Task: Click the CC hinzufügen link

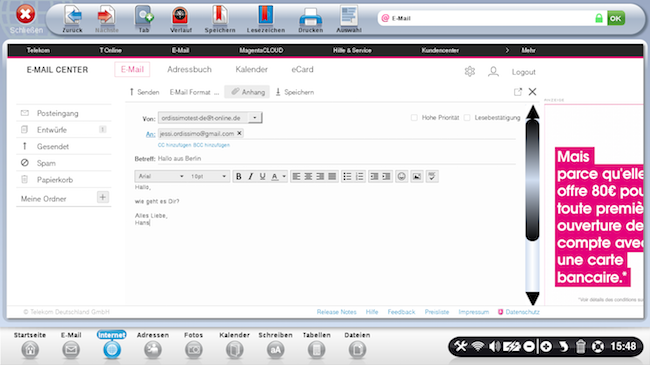Action: click(174, 145)
